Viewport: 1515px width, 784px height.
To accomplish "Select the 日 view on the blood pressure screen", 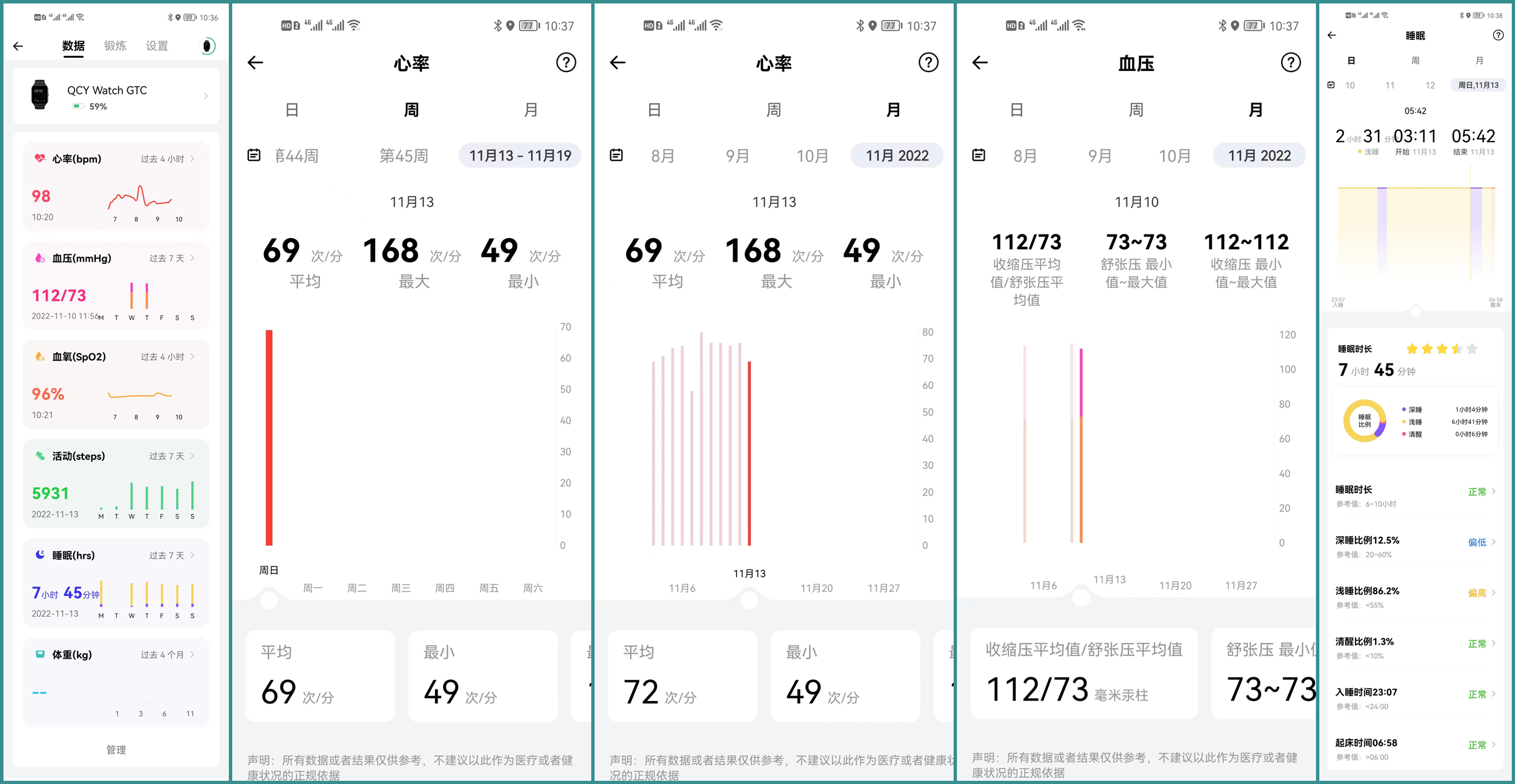I will [1016, 110].
